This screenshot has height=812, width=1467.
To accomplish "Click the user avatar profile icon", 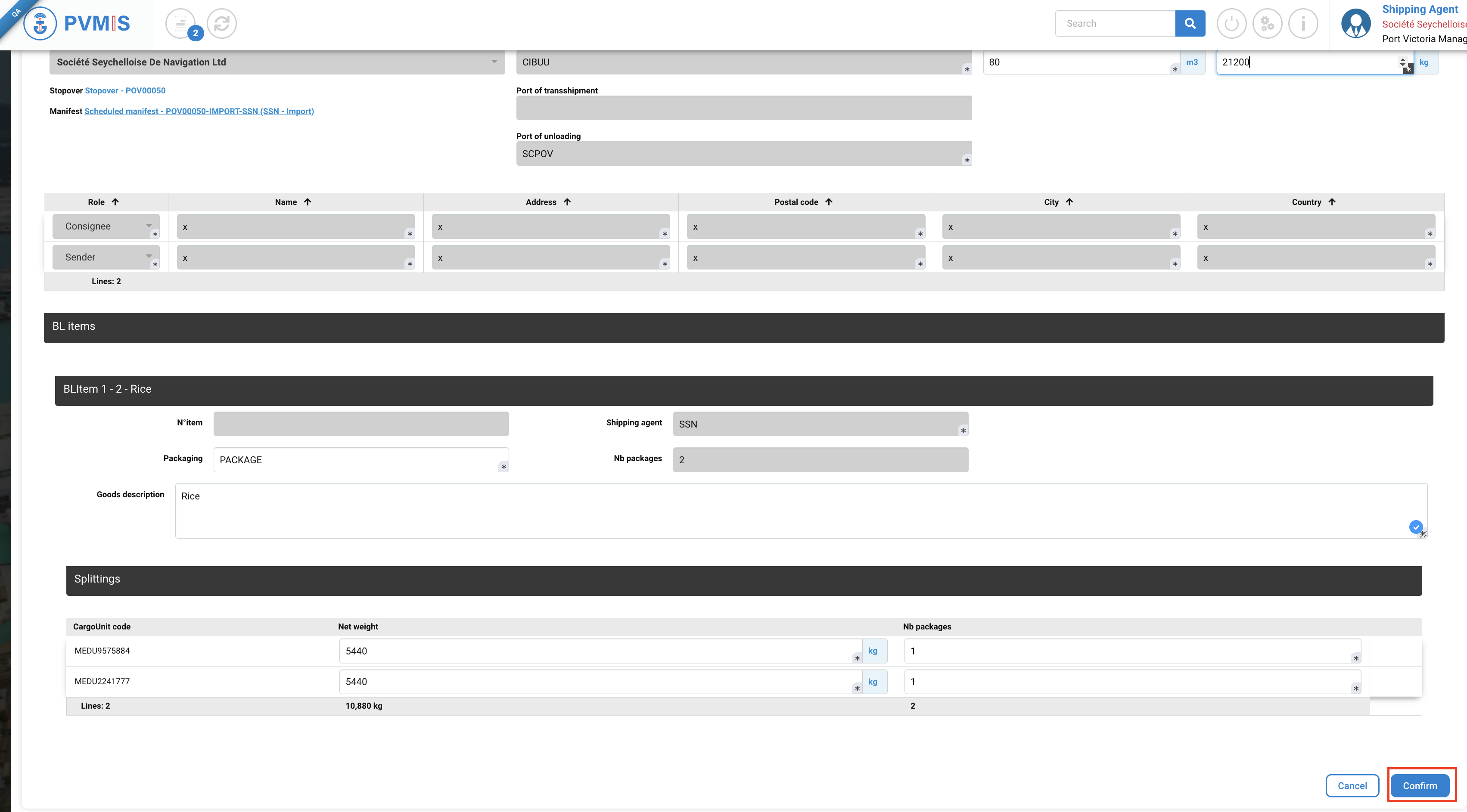I will (x=1356, y=24).
